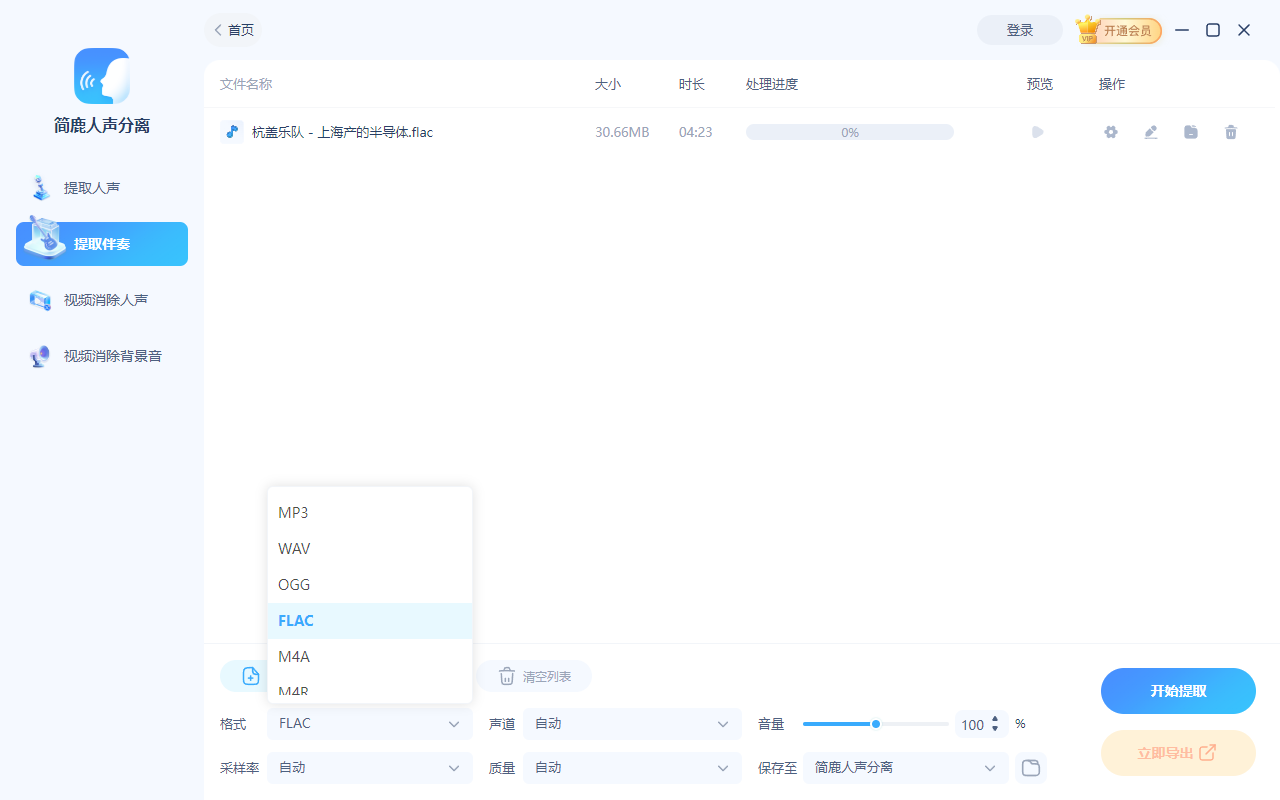Click the 登录 button
The width and height of the screenshot is (1280, 800).
tap(1019, 30)
